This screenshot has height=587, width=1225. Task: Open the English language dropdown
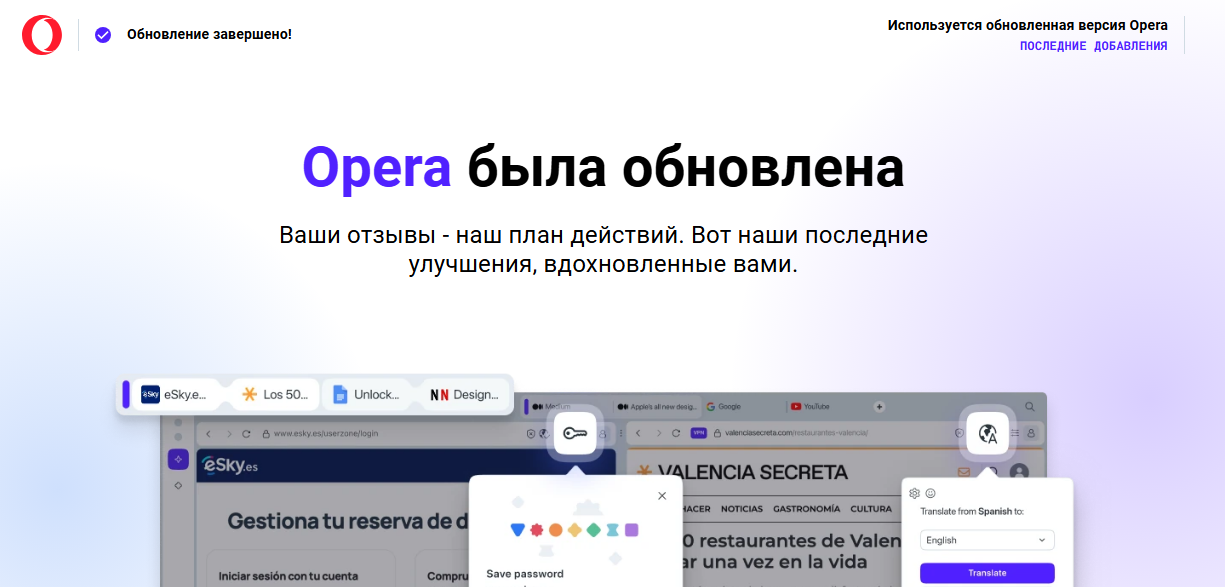click(987, 540)
